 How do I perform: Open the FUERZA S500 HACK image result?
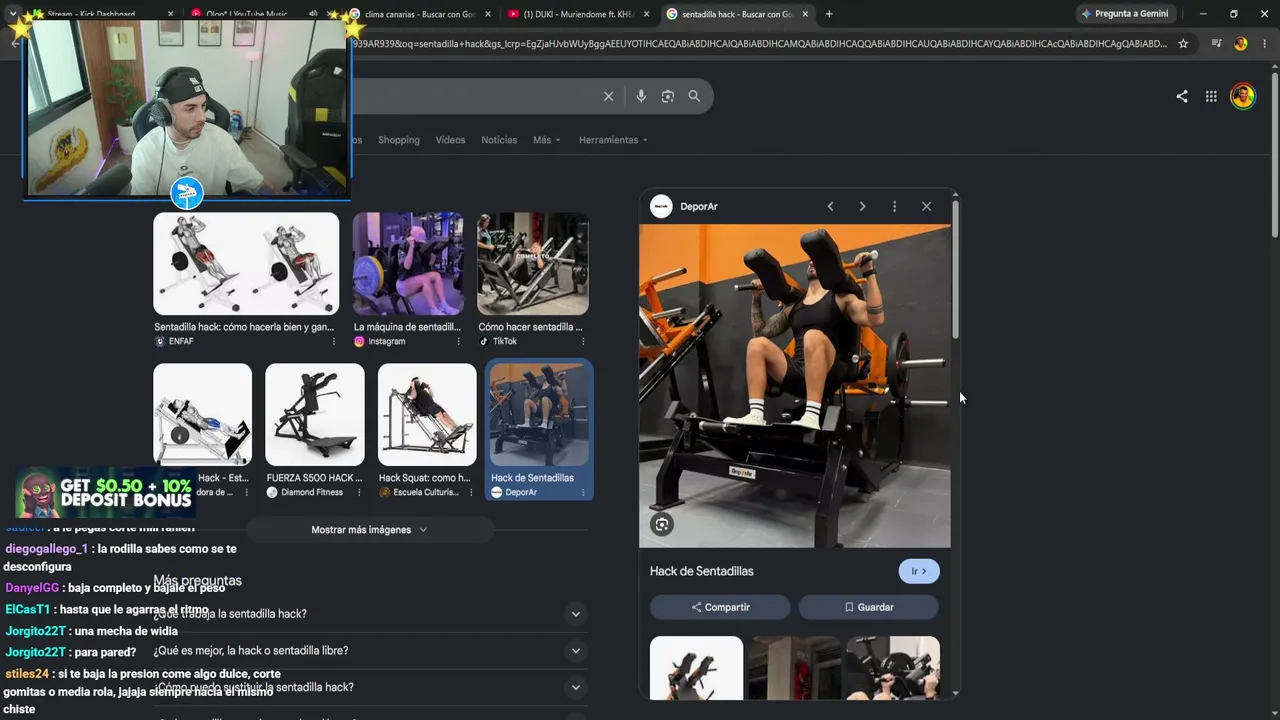tap(315, 415)
